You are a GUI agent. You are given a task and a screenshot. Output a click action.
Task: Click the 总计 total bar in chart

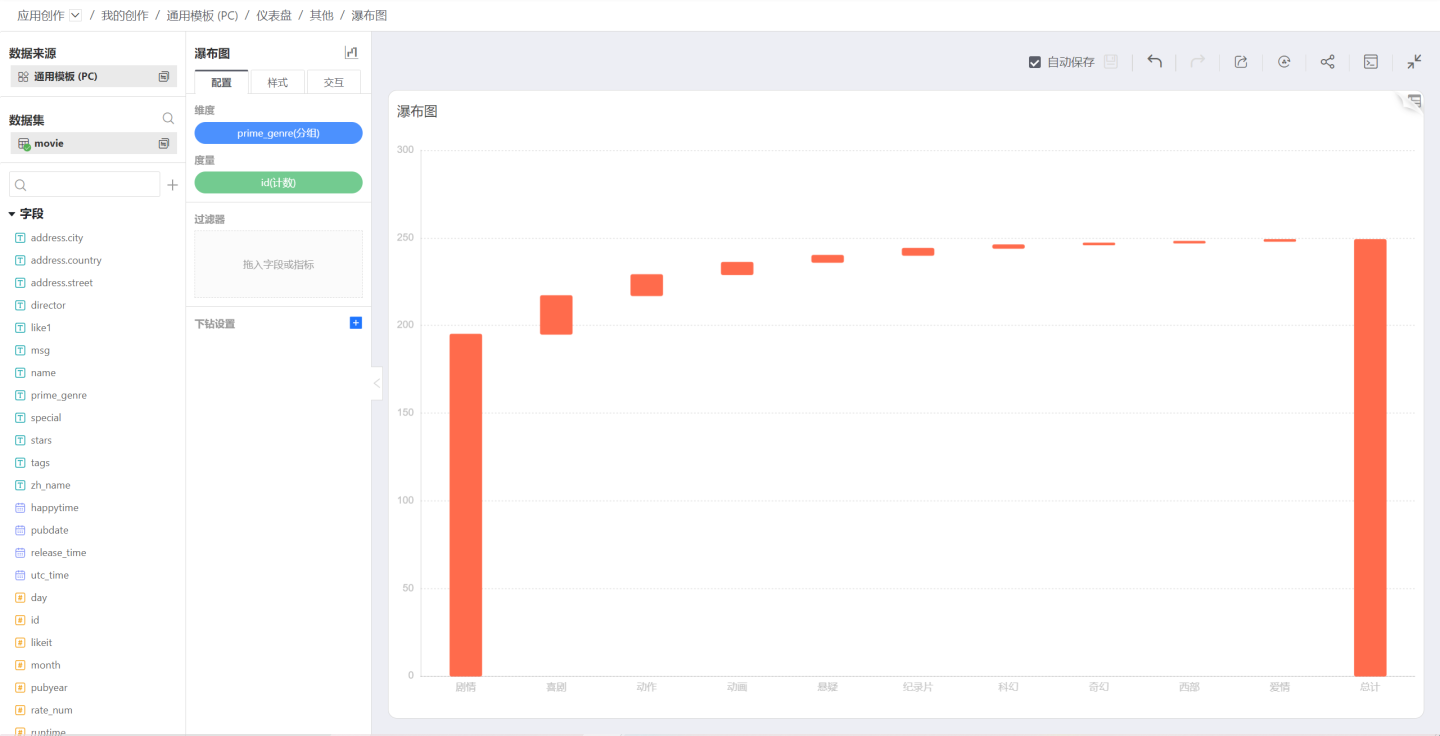coord(1370,457)
